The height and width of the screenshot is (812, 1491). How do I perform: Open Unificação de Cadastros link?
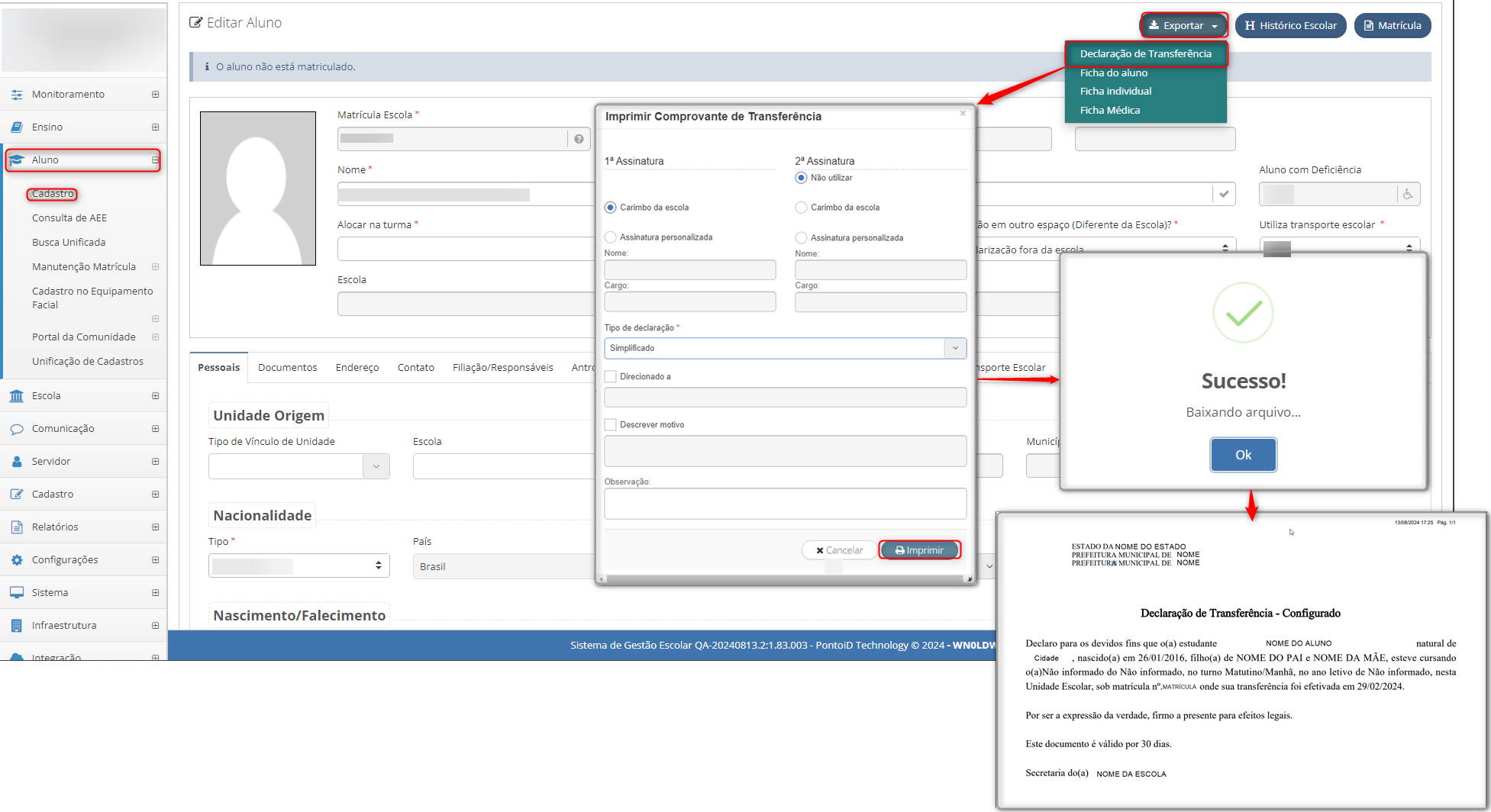(x=88, y=362)
